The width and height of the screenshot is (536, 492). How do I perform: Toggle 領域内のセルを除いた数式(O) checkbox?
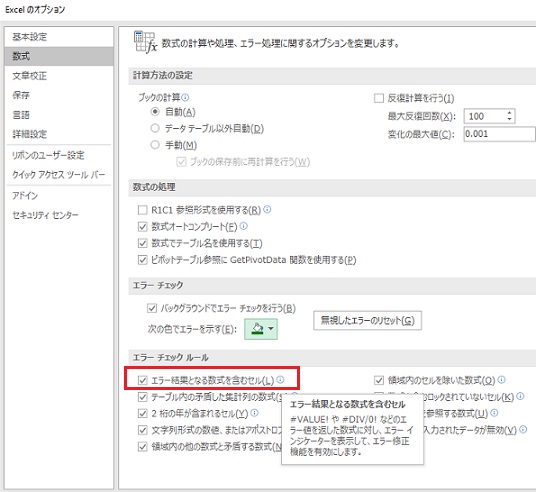[x=379, y=380]
